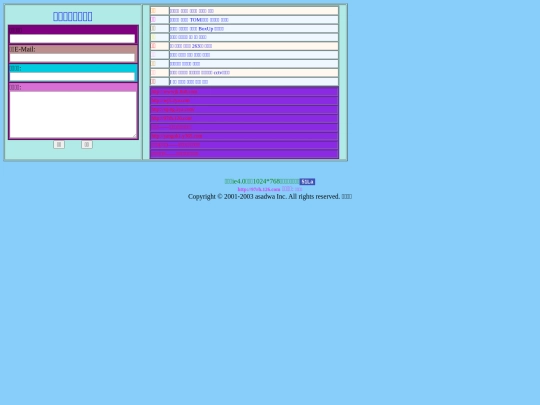The width and height of the screenshot is (540, 405).
Task: Open the 97vh.126.com link in the purple list
Action: coord(172,118)
